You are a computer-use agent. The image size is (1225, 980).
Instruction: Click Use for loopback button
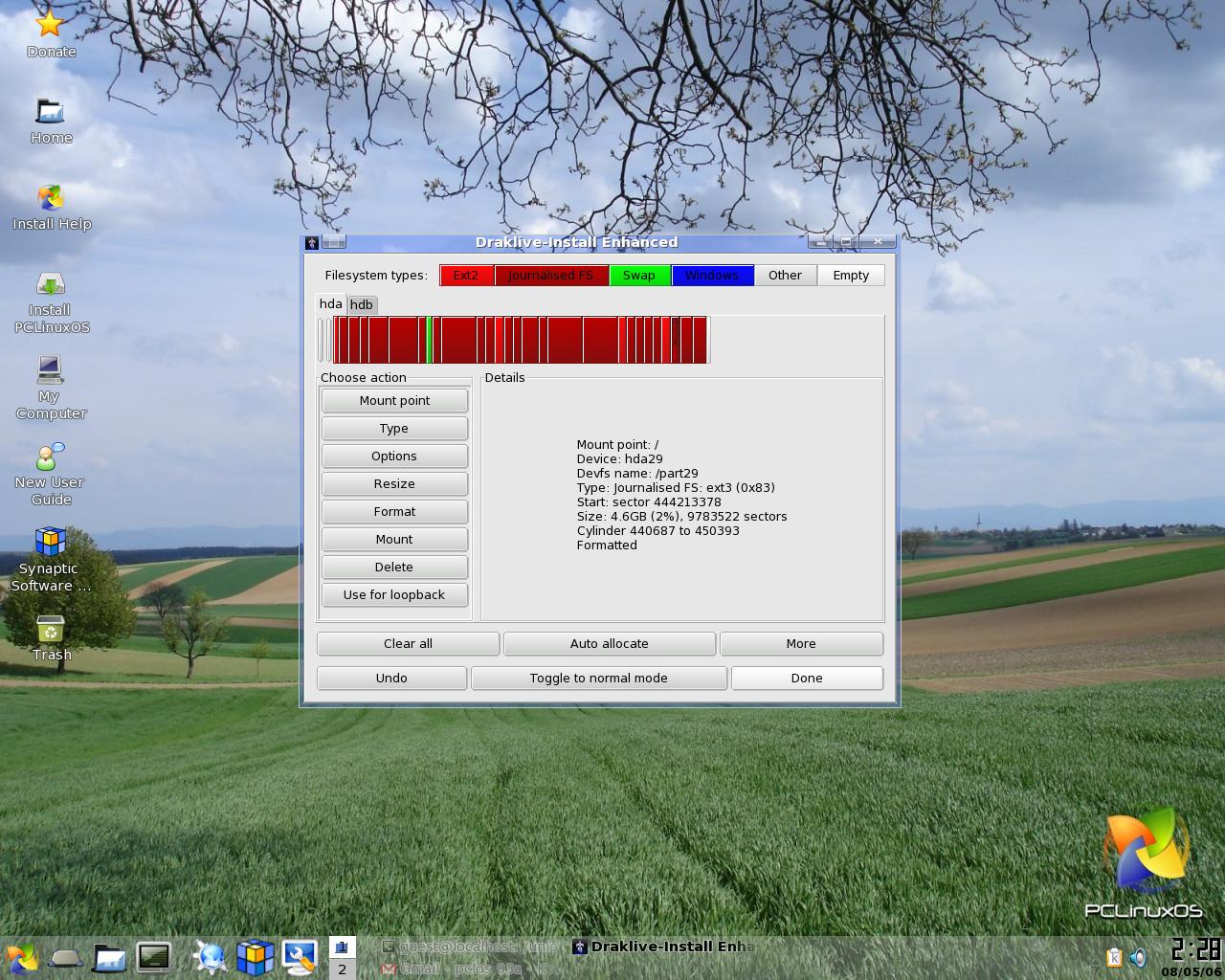(394, 595)
